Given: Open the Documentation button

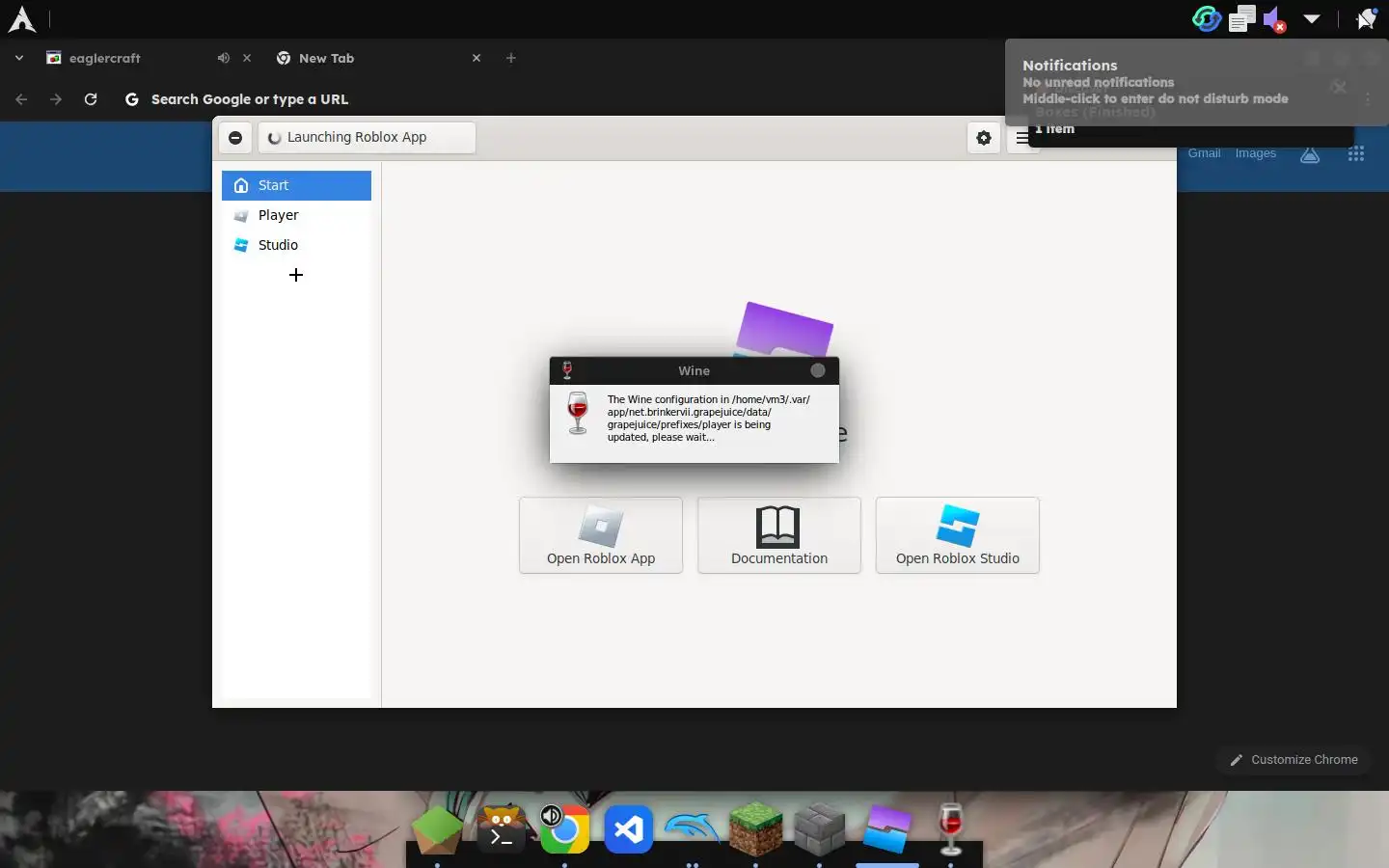Looking at the screenshot, I should [x=779, y=535].
